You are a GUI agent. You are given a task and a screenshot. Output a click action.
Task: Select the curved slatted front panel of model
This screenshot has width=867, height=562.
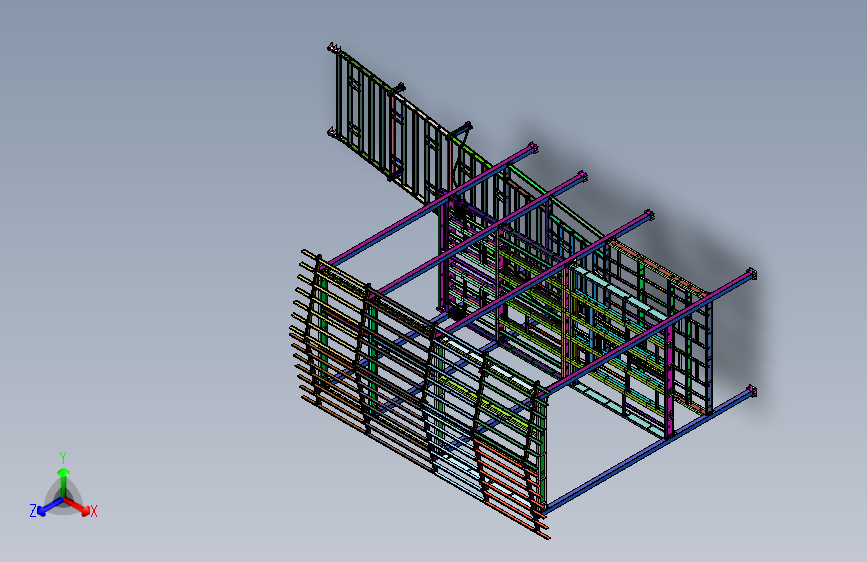tap(420, 393)
